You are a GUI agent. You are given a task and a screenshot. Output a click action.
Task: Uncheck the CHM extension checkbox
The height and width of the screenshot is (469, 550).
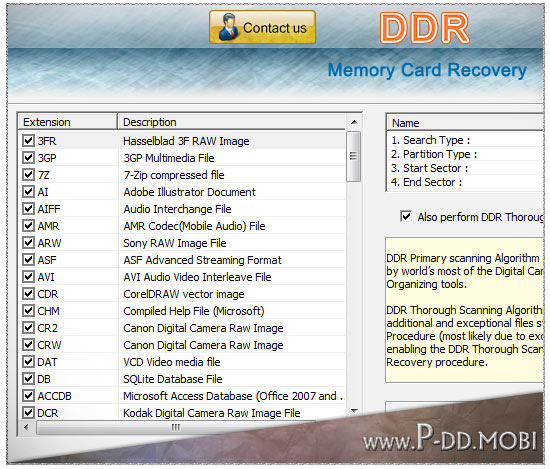click(x=28, y=311)
